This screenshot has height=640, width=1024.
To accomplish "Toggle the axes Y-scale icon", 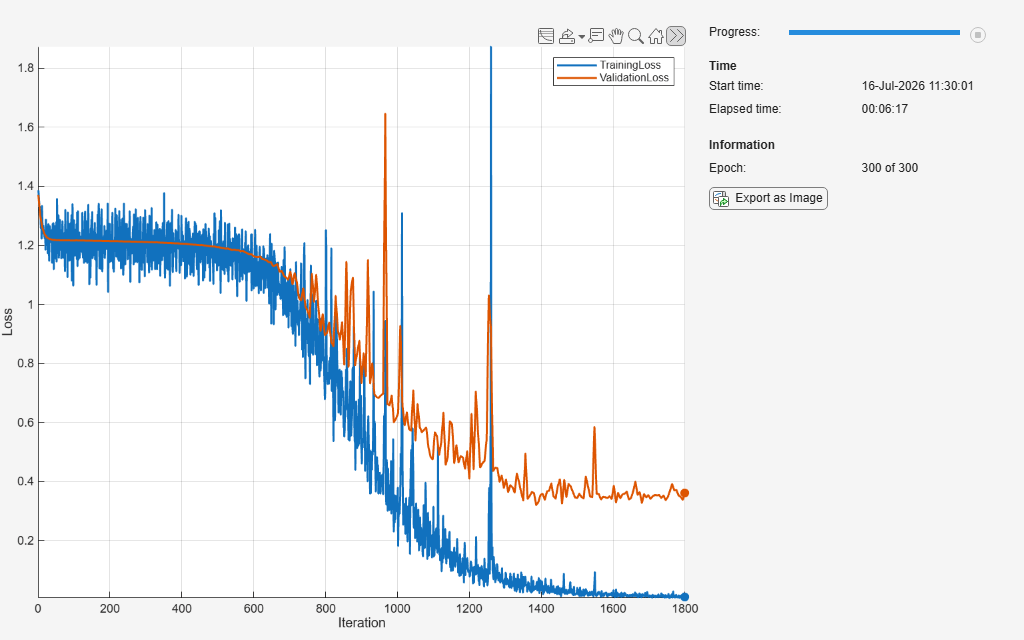I will (545, 36).
